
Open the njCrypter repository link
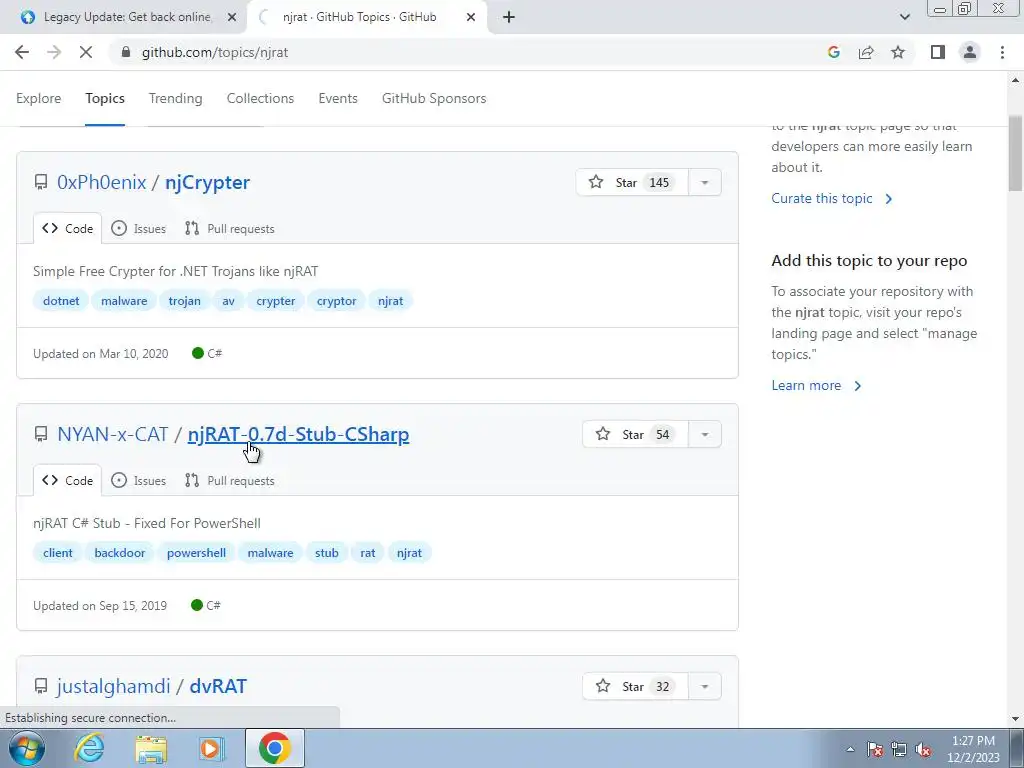[x=207, y=183]
